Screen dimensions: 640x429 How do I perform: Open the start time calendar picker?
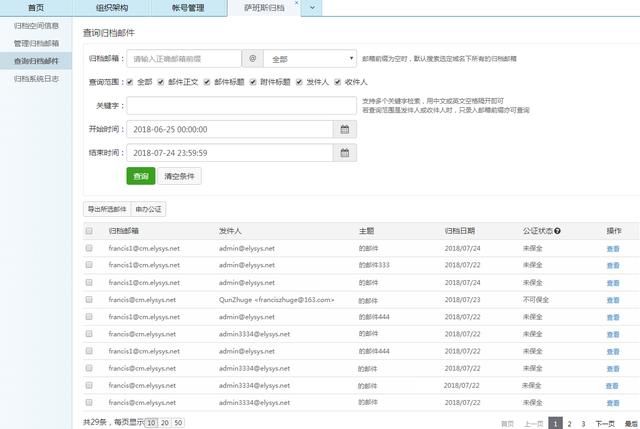coord(344,129)
